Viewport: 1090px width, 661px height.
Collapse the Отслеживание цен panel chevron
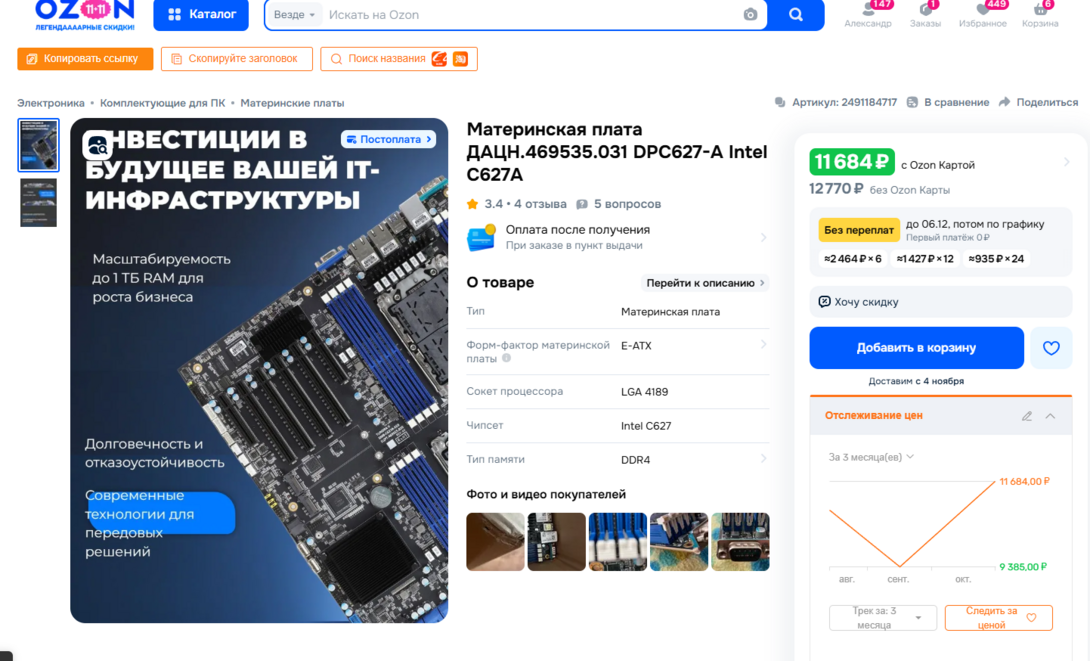[x=1050, y=416]
